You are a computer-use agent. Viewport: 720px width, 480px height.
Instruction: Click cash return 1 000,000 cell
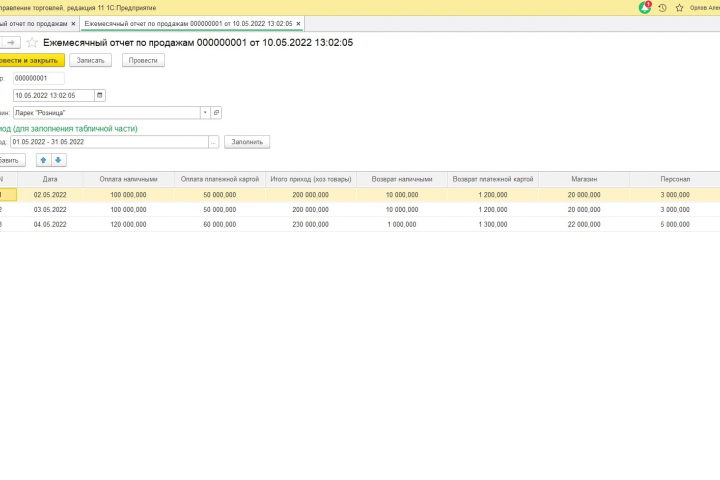(x=402, y=225)
